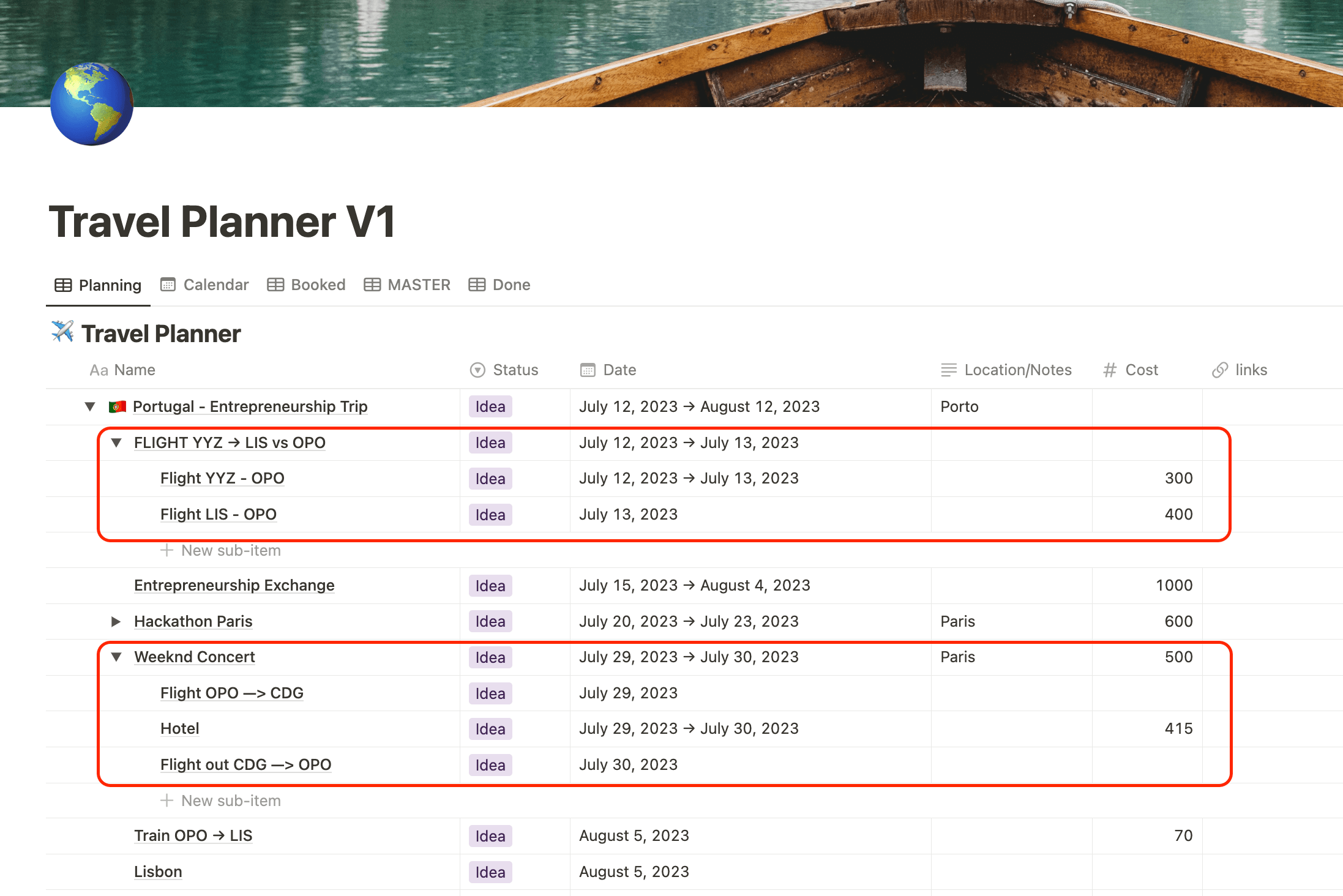Open the Flight LIS - OPO page
The image size is (1343, 896).
(219, 514)
